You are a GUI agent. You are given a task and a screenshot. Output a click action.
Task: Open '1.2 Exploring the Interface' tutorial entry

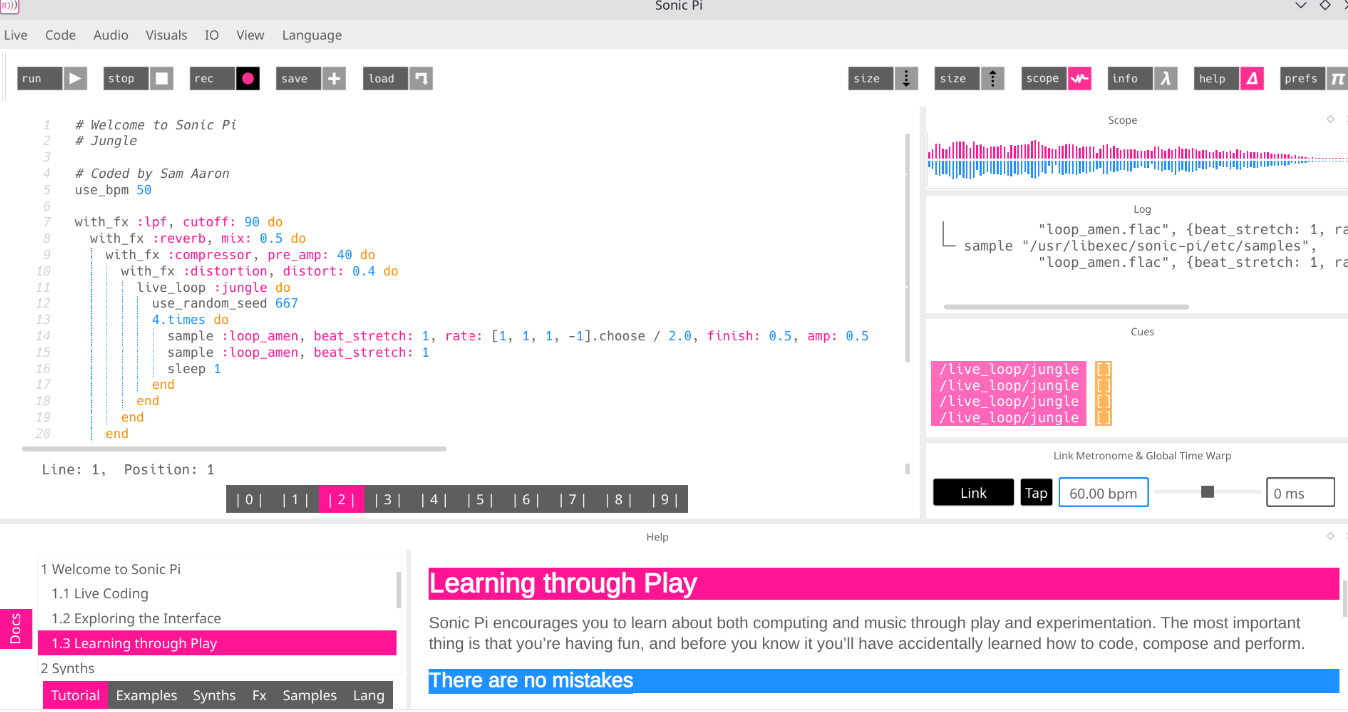coord(218,619)
